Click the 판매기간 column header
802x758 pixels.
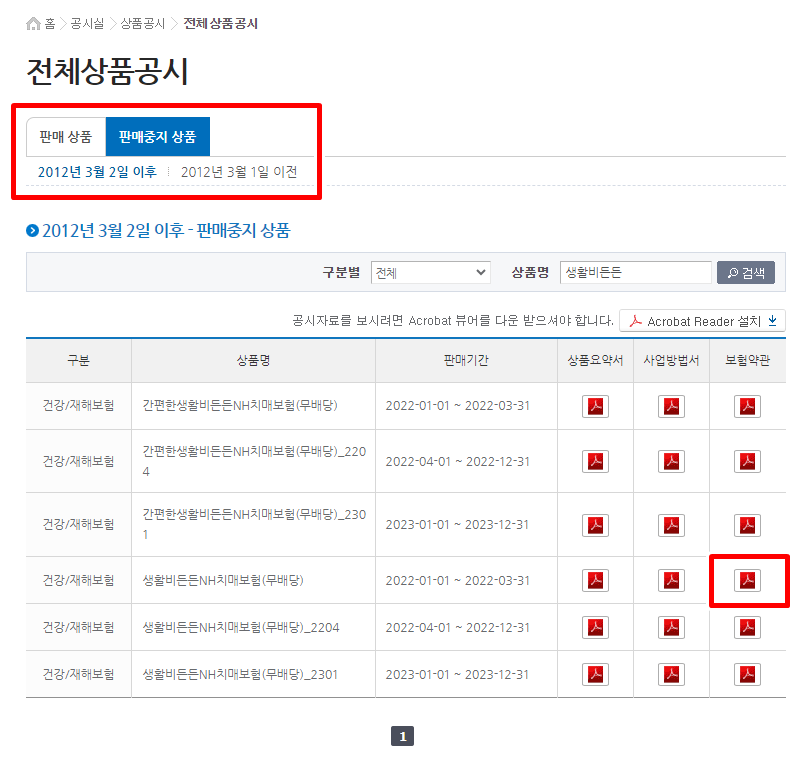click(x=466, y=361)
